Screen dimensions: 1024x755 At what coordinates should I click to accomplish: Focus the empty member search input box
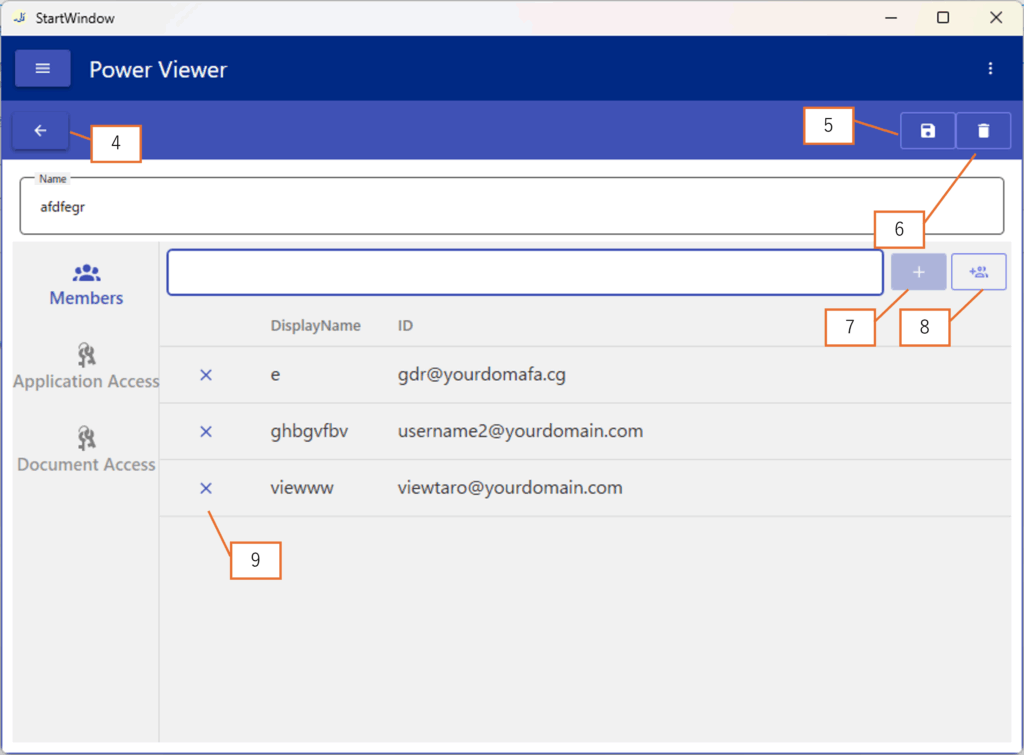coord(524,272)
